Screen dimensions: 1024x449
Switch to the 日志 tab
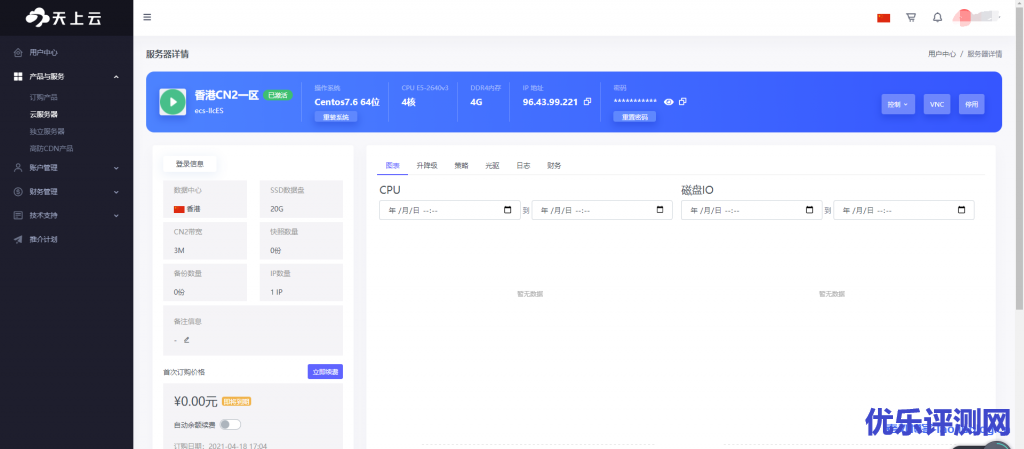coord(523,165)
